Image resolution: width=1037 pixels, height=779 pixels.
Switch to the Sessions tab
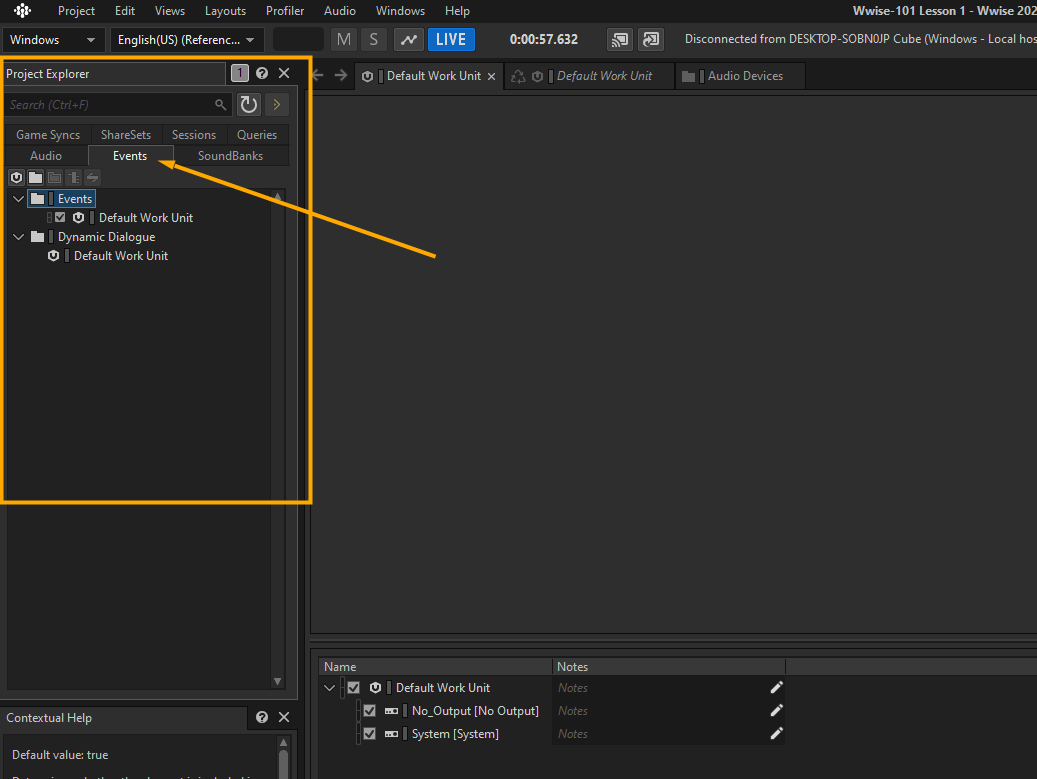point(194,135)
